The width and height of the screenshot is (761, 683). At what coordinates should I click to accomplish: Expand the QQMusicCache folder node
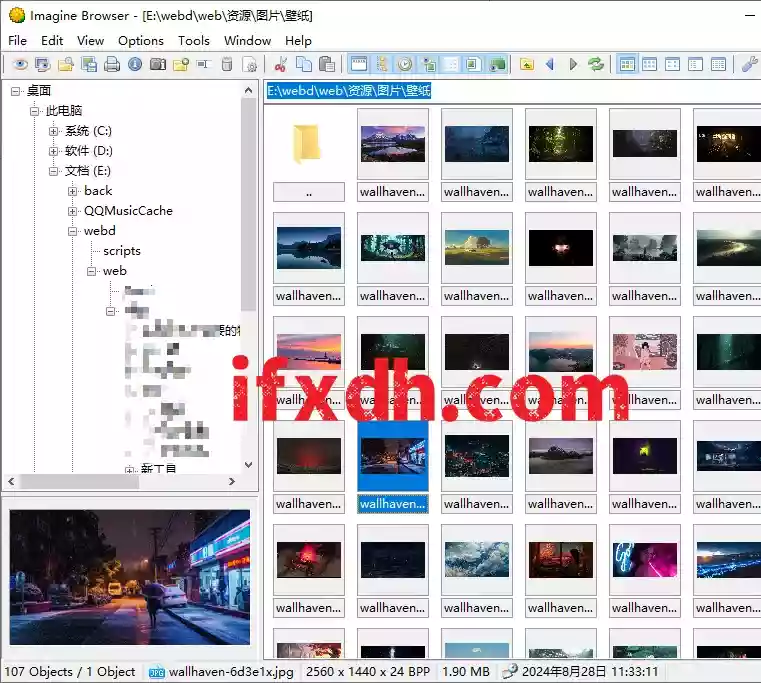[x=73, y=211]
